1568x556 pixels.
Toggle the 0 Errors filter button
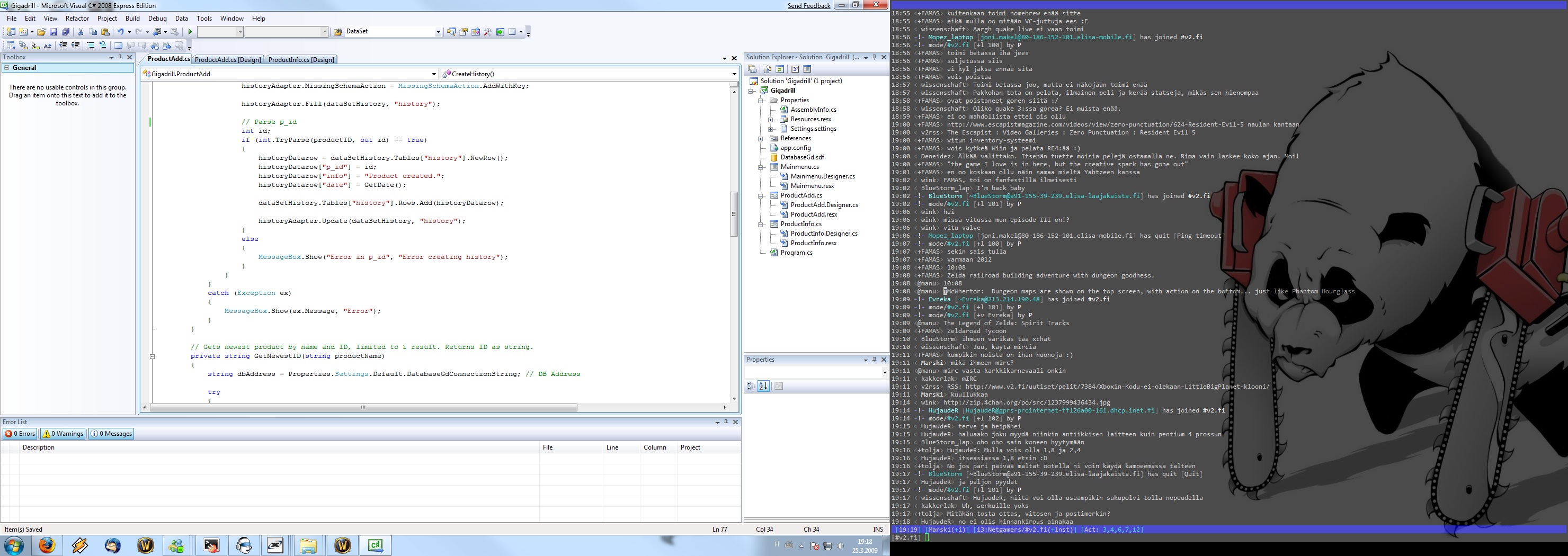(20, 434)
